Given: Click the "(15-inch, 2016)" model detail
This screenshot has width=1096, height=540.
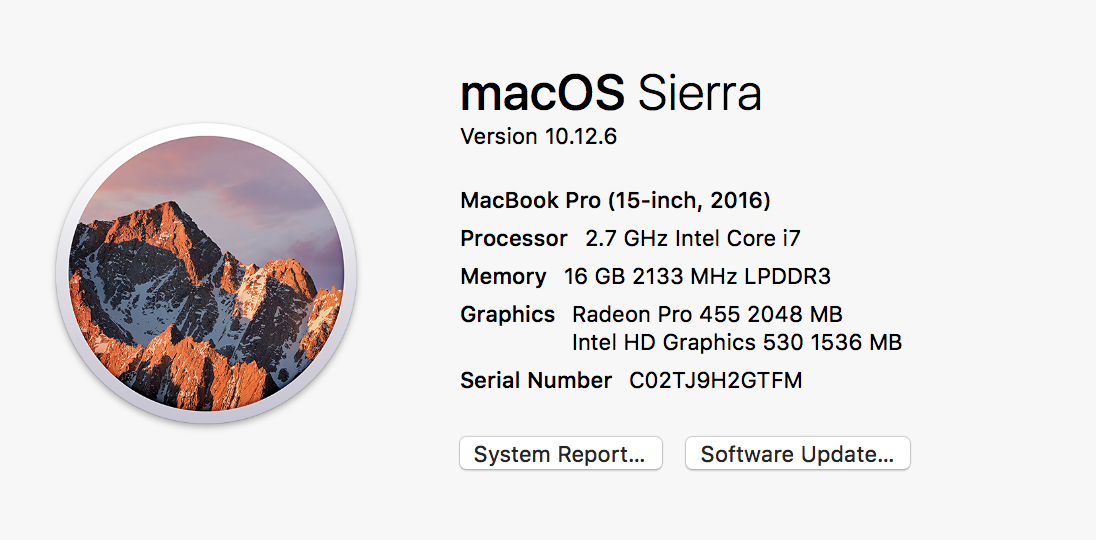Looking at the screenshot, I should pos(689,201).
